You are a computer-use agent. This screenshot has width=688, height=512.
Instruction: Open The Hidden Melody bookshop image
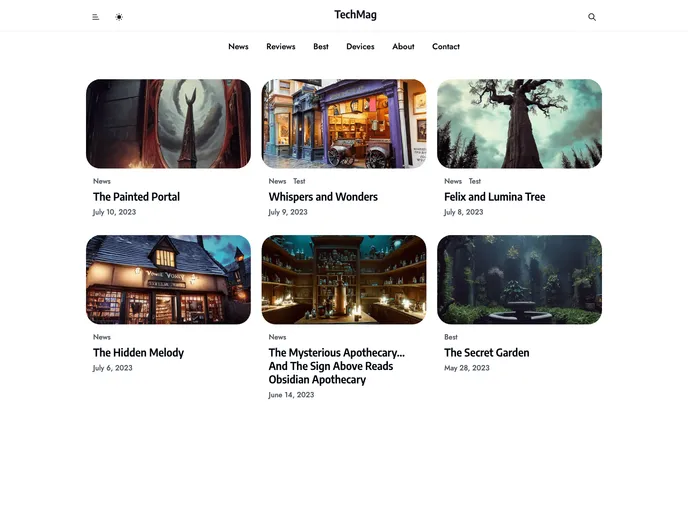coord(168,279)
